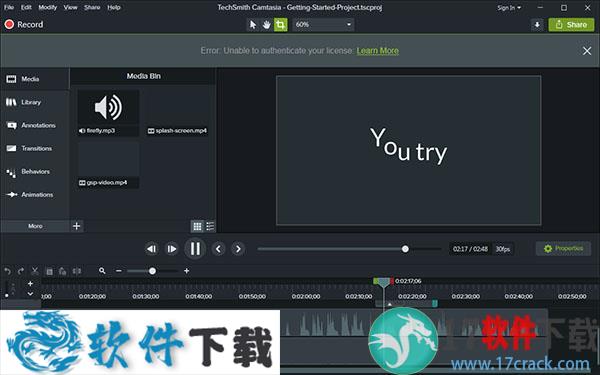Click the playback progress slider handle
Viewport: 600px width, 375px height.
405,249
